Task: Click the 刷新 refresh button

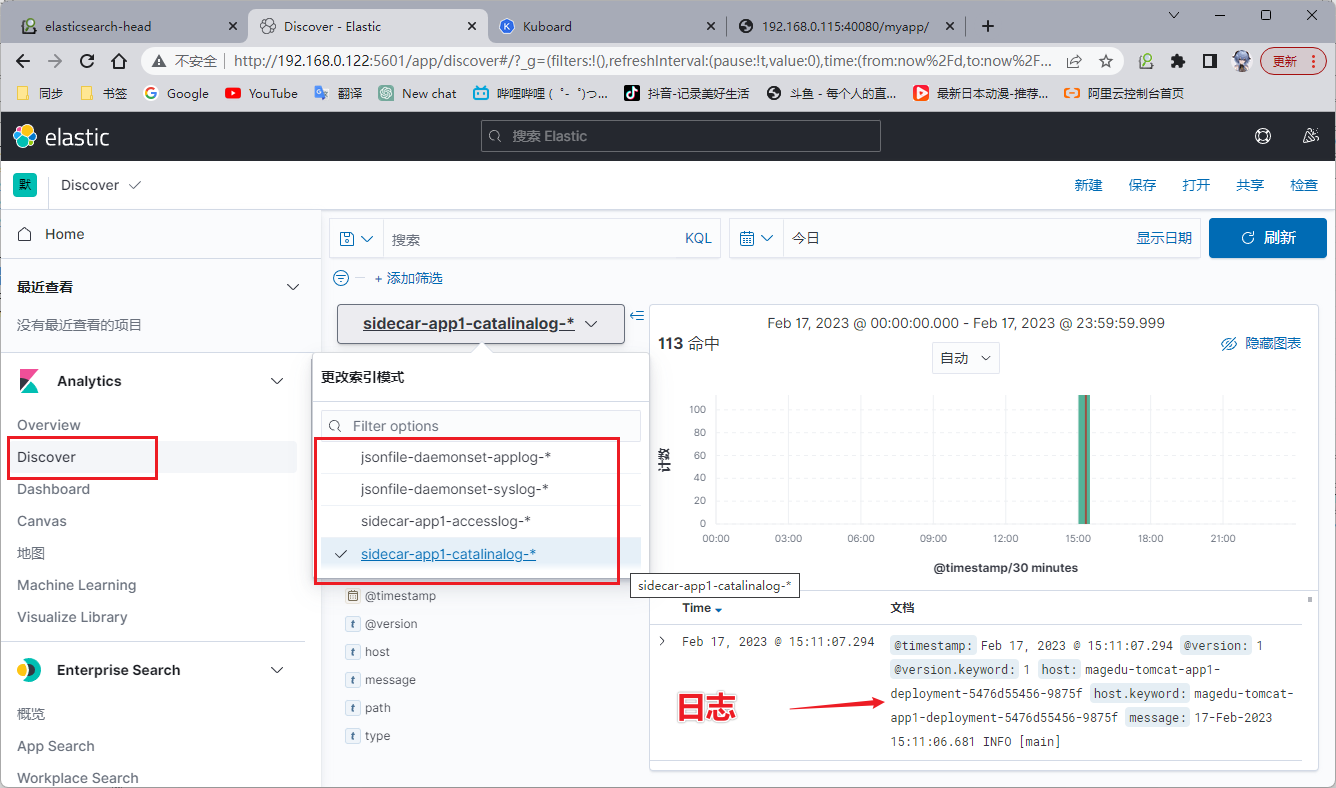Action: (1268, 238)
